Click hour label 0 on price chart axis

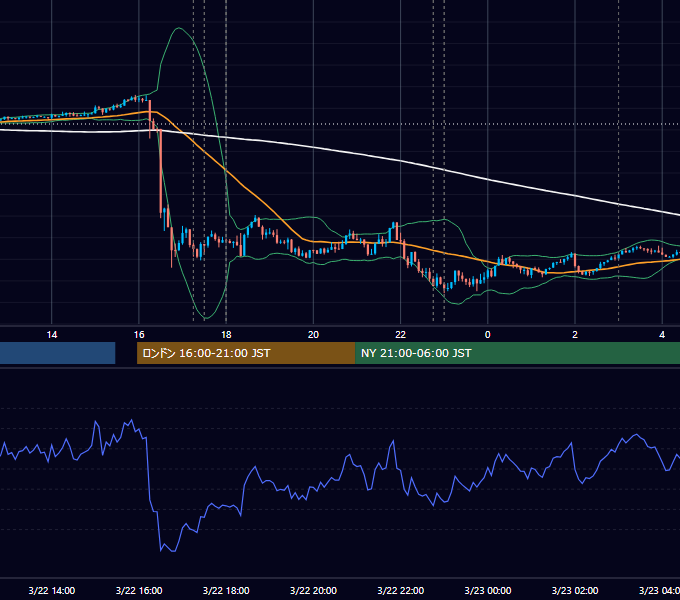pyautogui.click(x=487, y=335)
